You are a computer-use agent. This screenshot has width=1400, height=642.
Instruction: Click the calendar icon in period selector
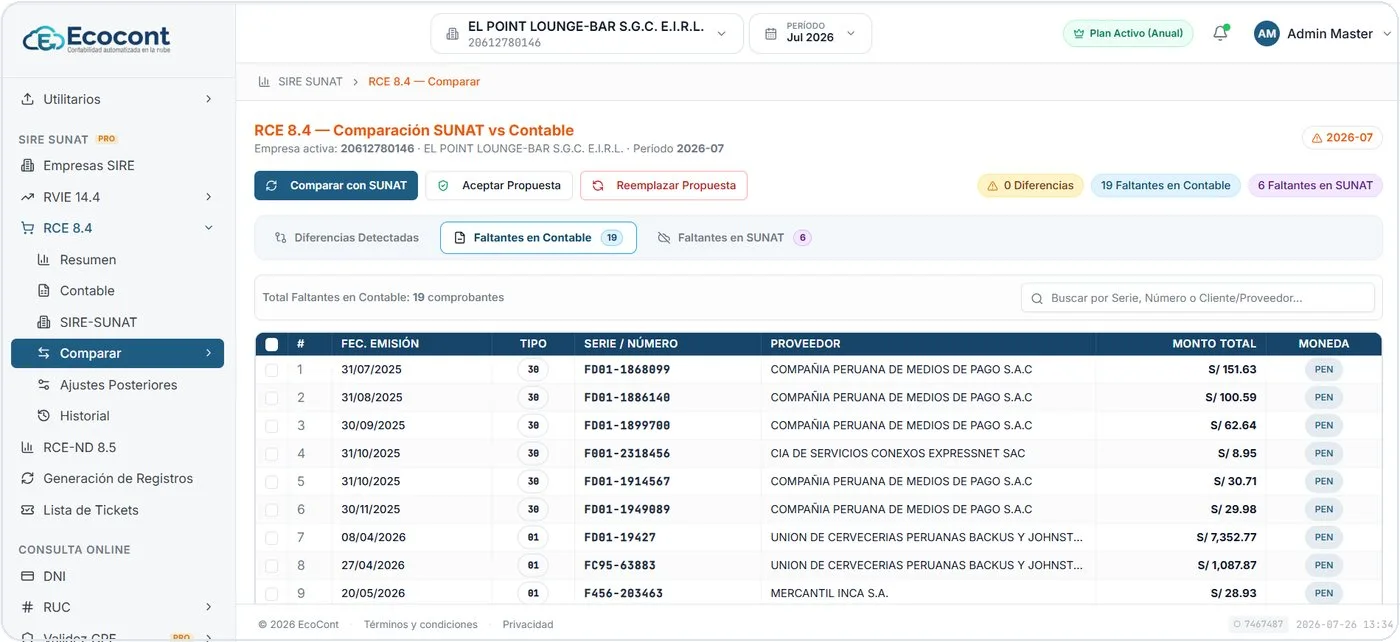click(x=770, y=34)
